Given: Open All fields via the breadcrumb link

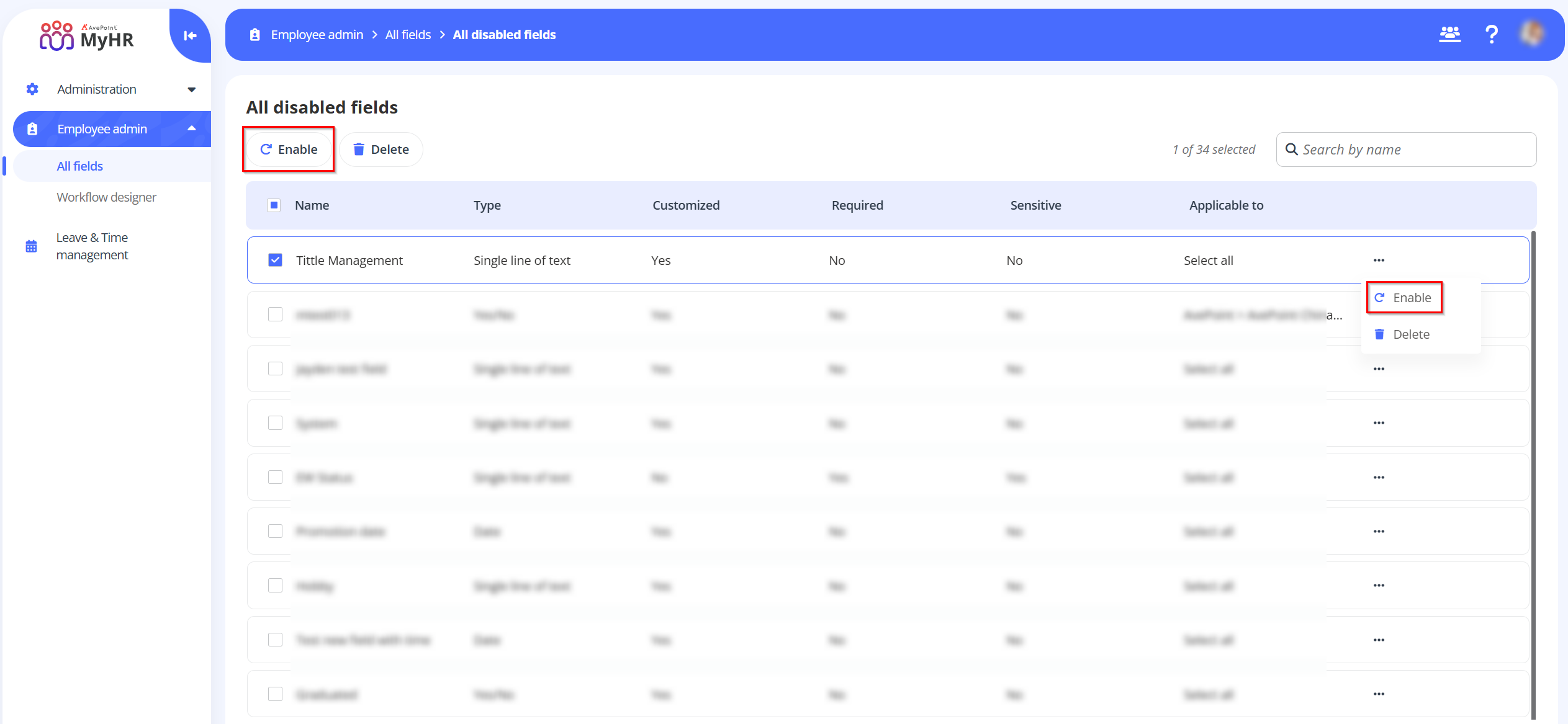Looking at the screenshot, I should click(x=408, y=34).
